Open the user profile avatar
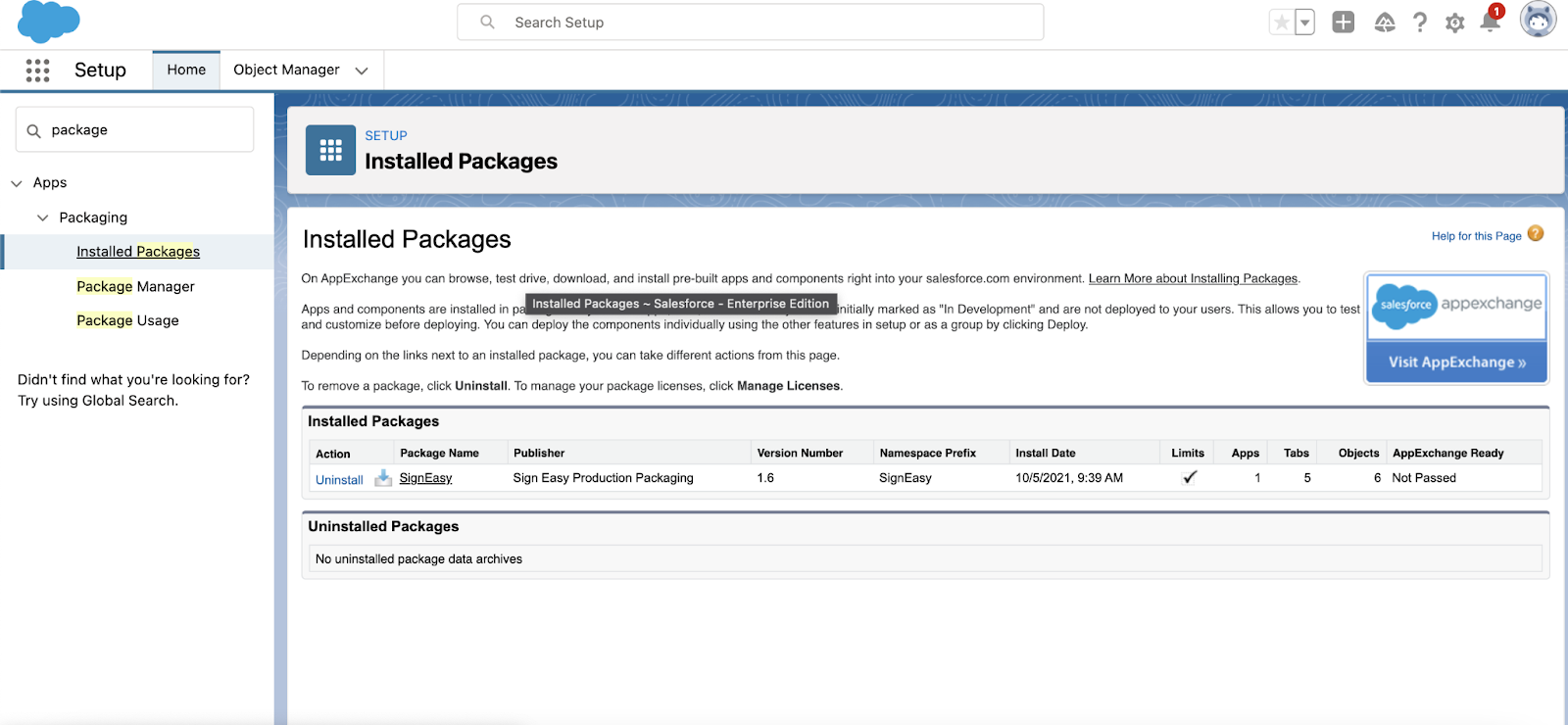The image size is (1568, 725). [x=1538, y=20]
